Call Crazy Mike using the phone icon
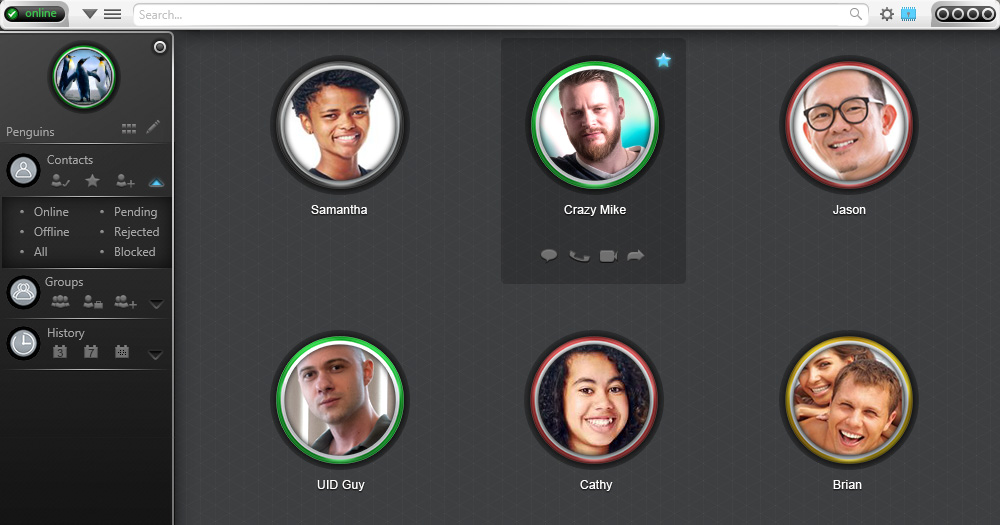 (x=579, y=256)
